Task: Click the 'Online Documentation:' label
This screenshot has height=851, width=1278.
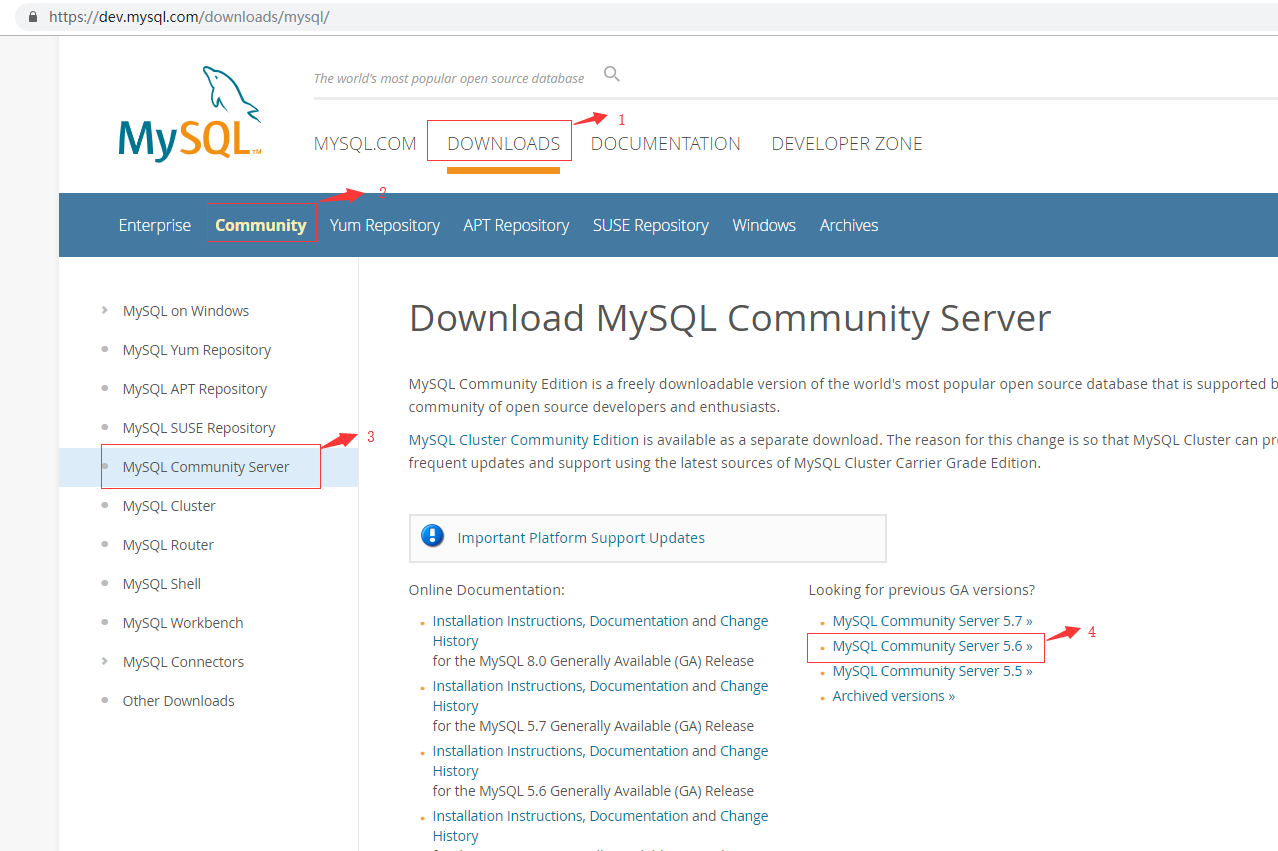Action: click(487, 590)
